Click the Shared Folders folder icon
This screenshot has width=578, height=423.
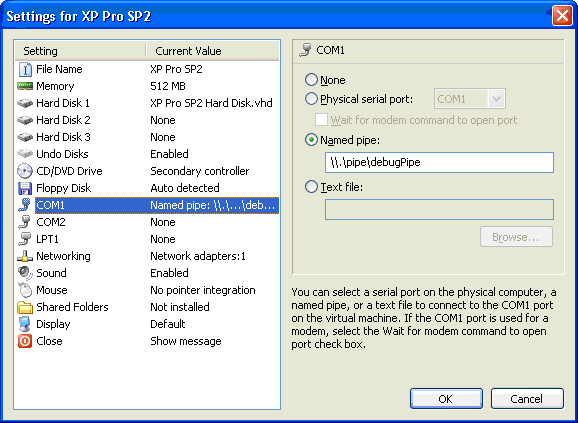25,307
